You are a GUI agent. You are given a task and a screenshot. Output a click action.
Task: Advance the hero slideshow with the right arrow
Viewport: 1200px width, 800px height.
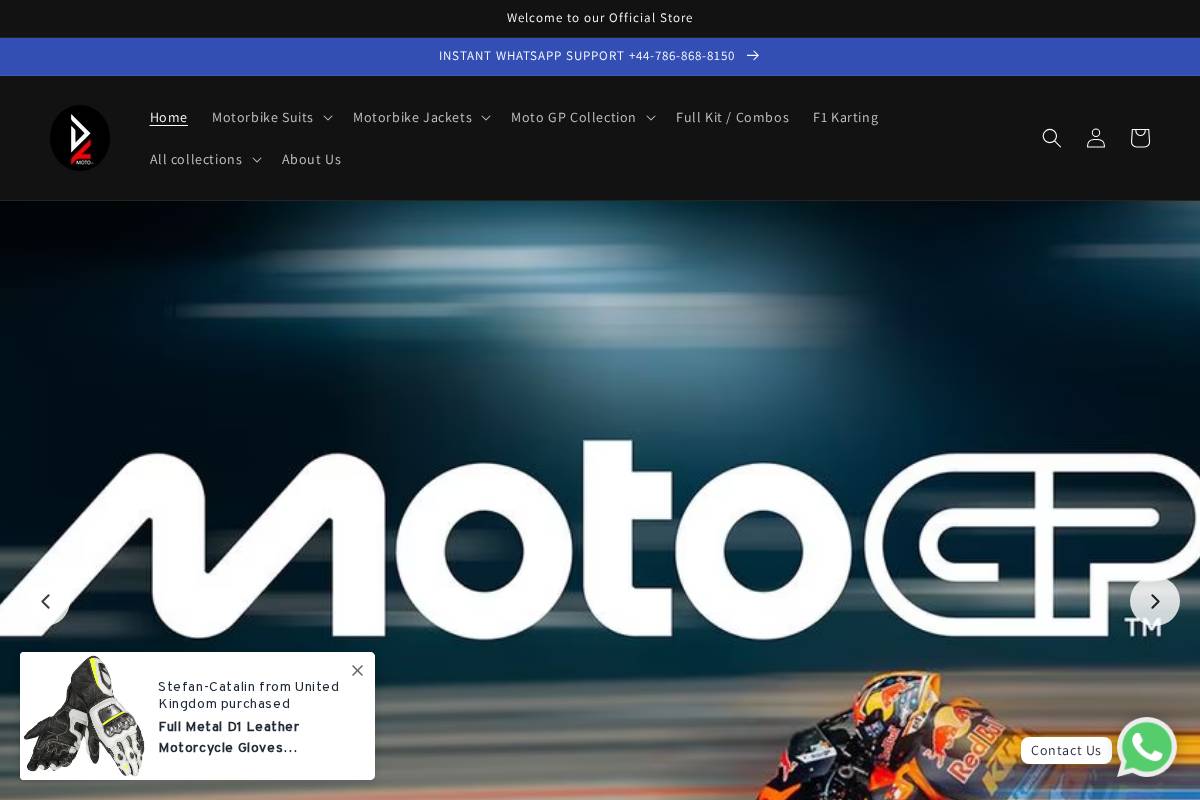pyautogui.click(x=1155, y=601)
